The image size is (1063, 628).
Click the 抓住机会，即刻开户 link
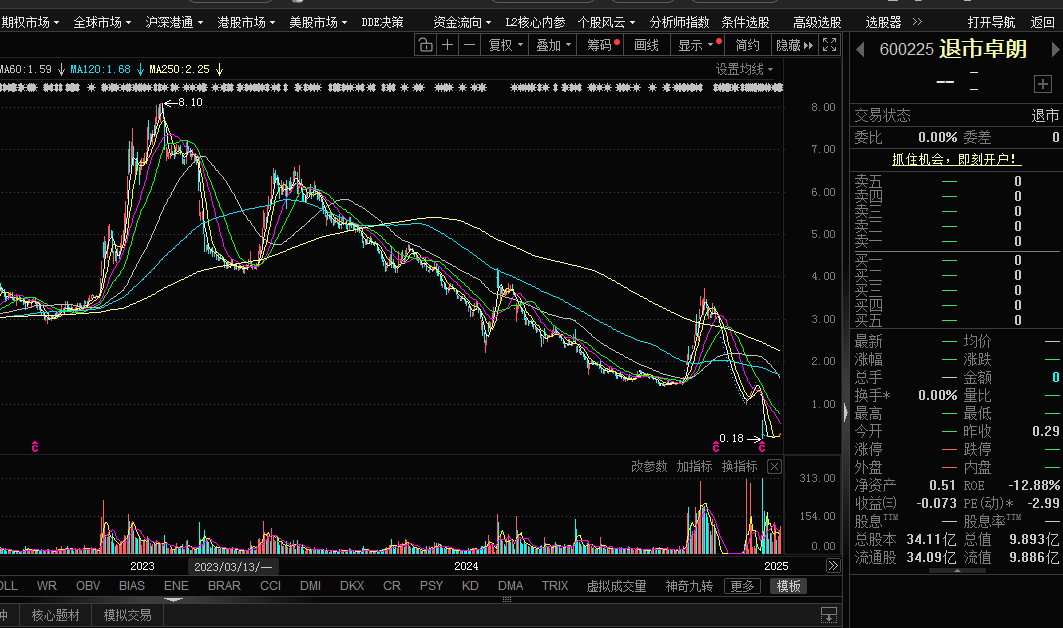[954, 159]
